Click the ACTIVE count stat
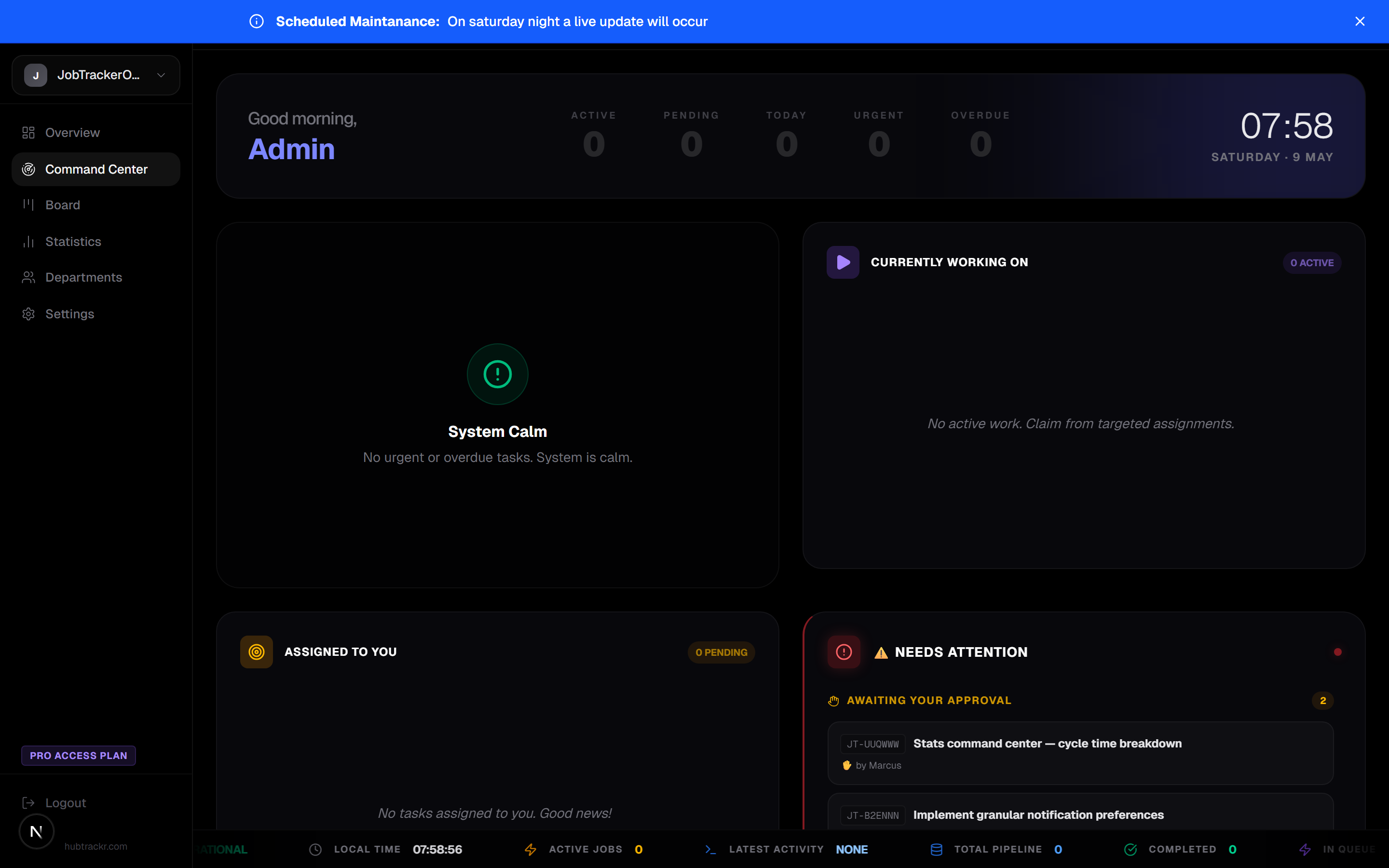 [x=594, y=135]
